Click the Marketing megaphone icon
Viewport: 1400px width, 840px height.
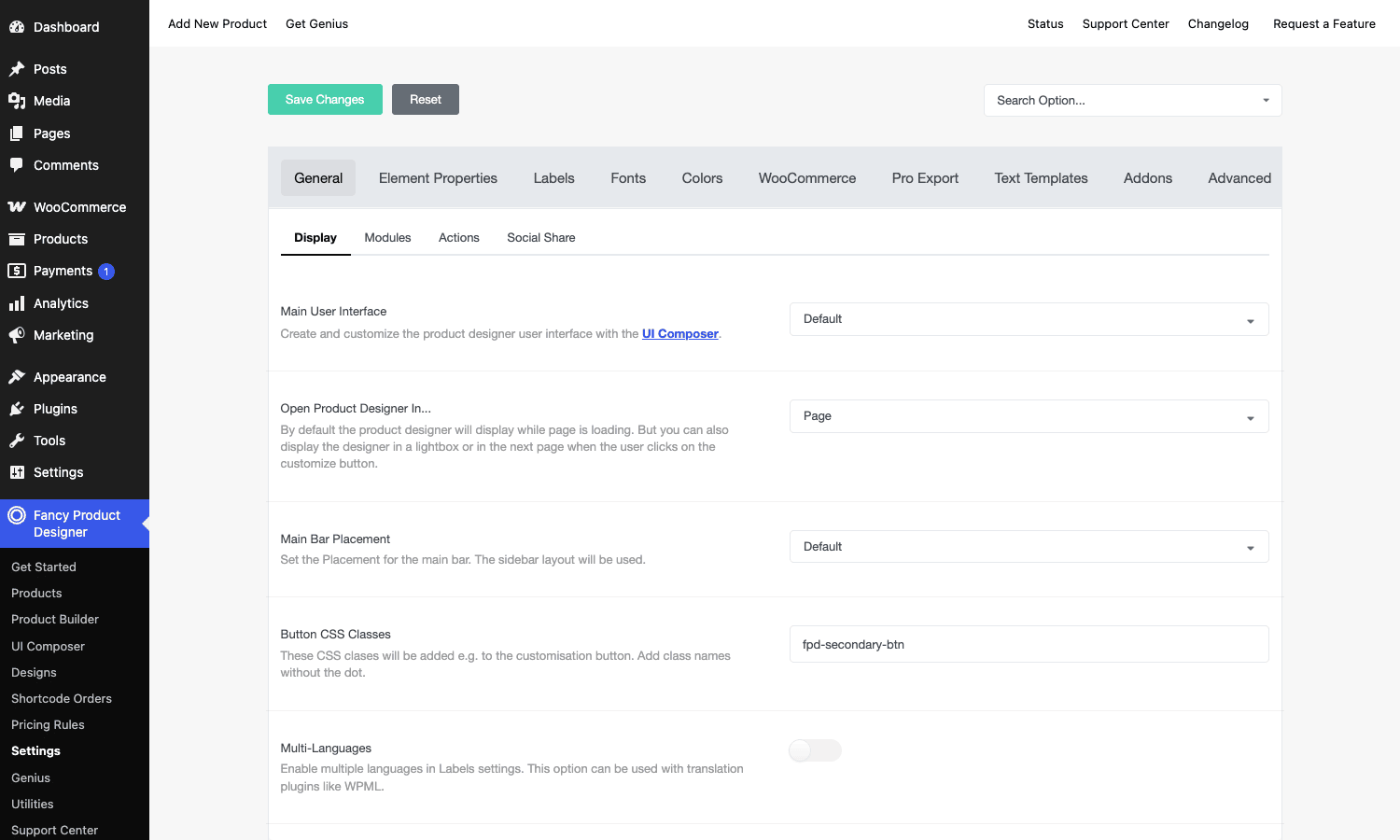pyautogui.click(x=17, y=335)
